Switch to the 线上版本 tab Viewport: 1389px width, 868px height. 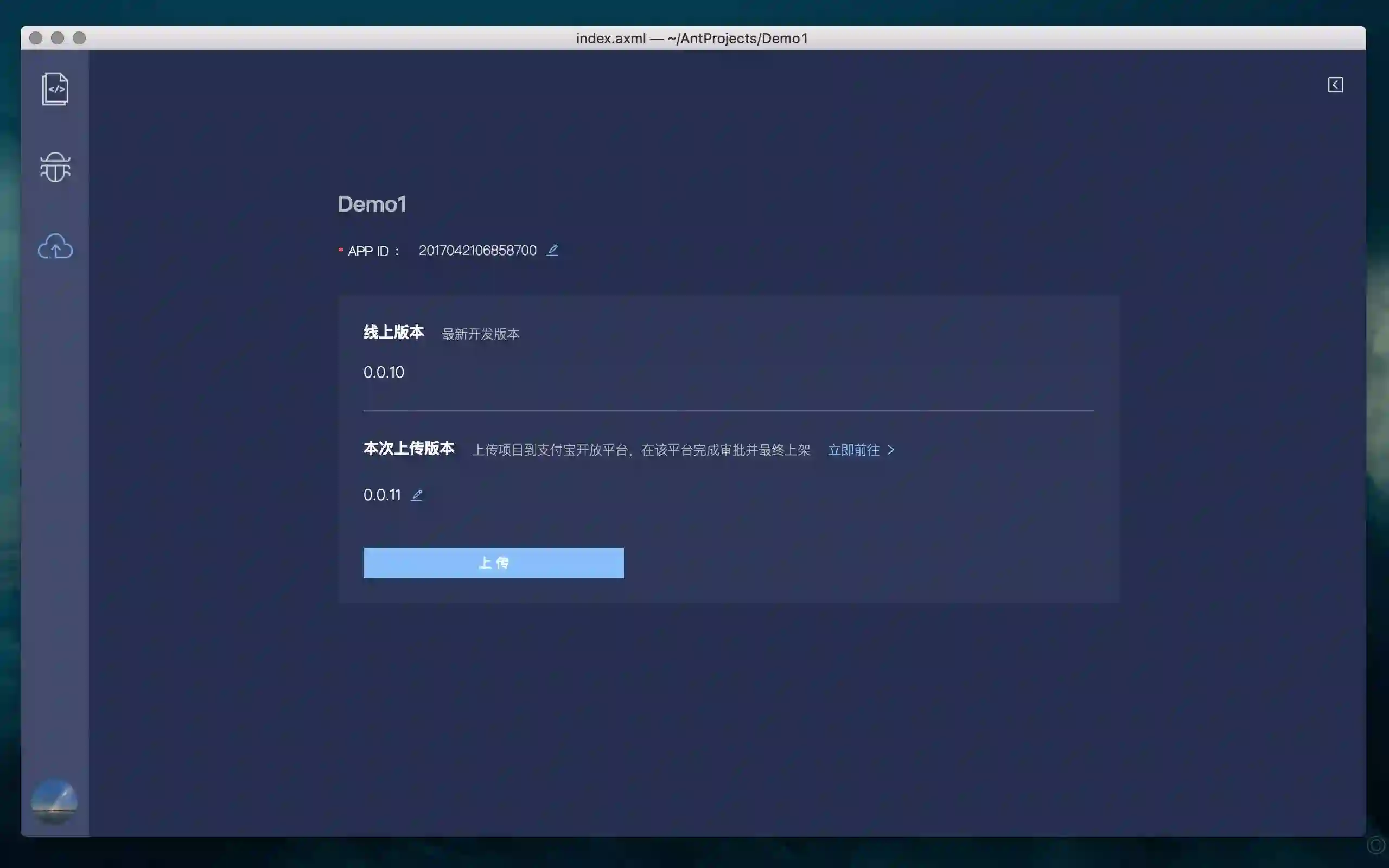[394, 333]
